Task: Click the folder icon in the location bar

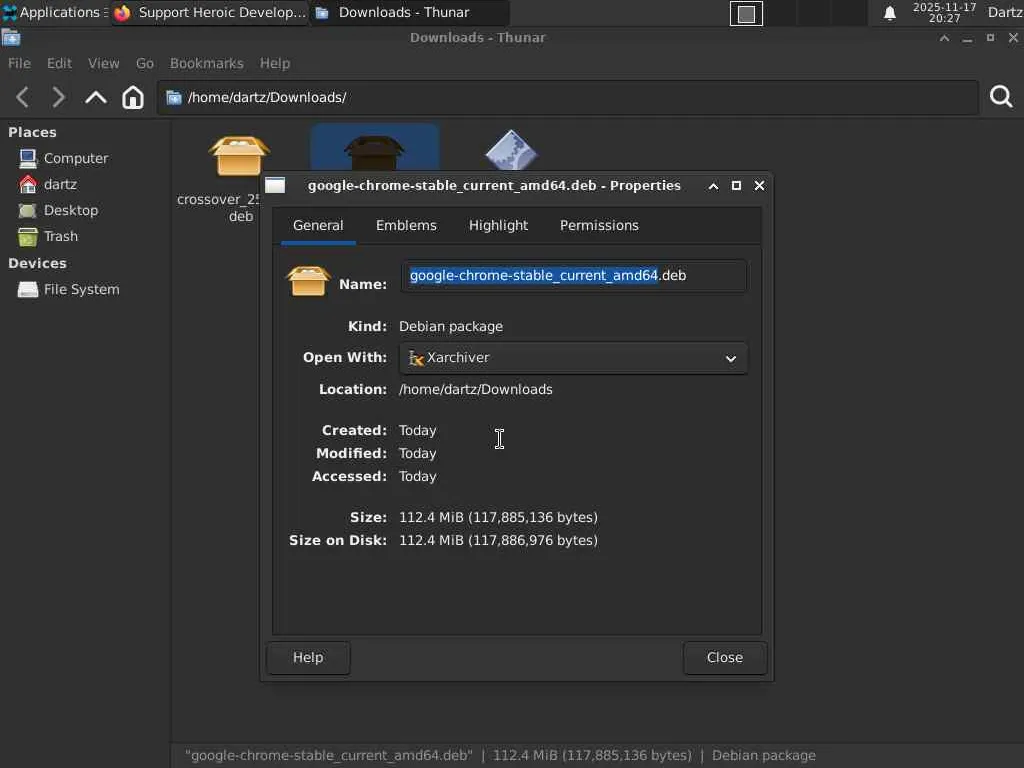Action: click(x=174, y=97)
